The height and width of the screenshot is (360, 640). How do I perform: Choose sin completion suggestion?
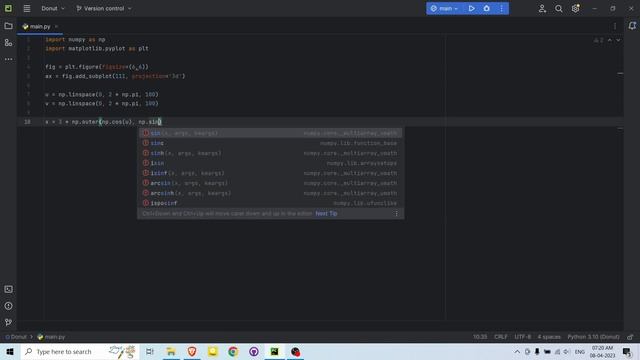click(270, 133)
